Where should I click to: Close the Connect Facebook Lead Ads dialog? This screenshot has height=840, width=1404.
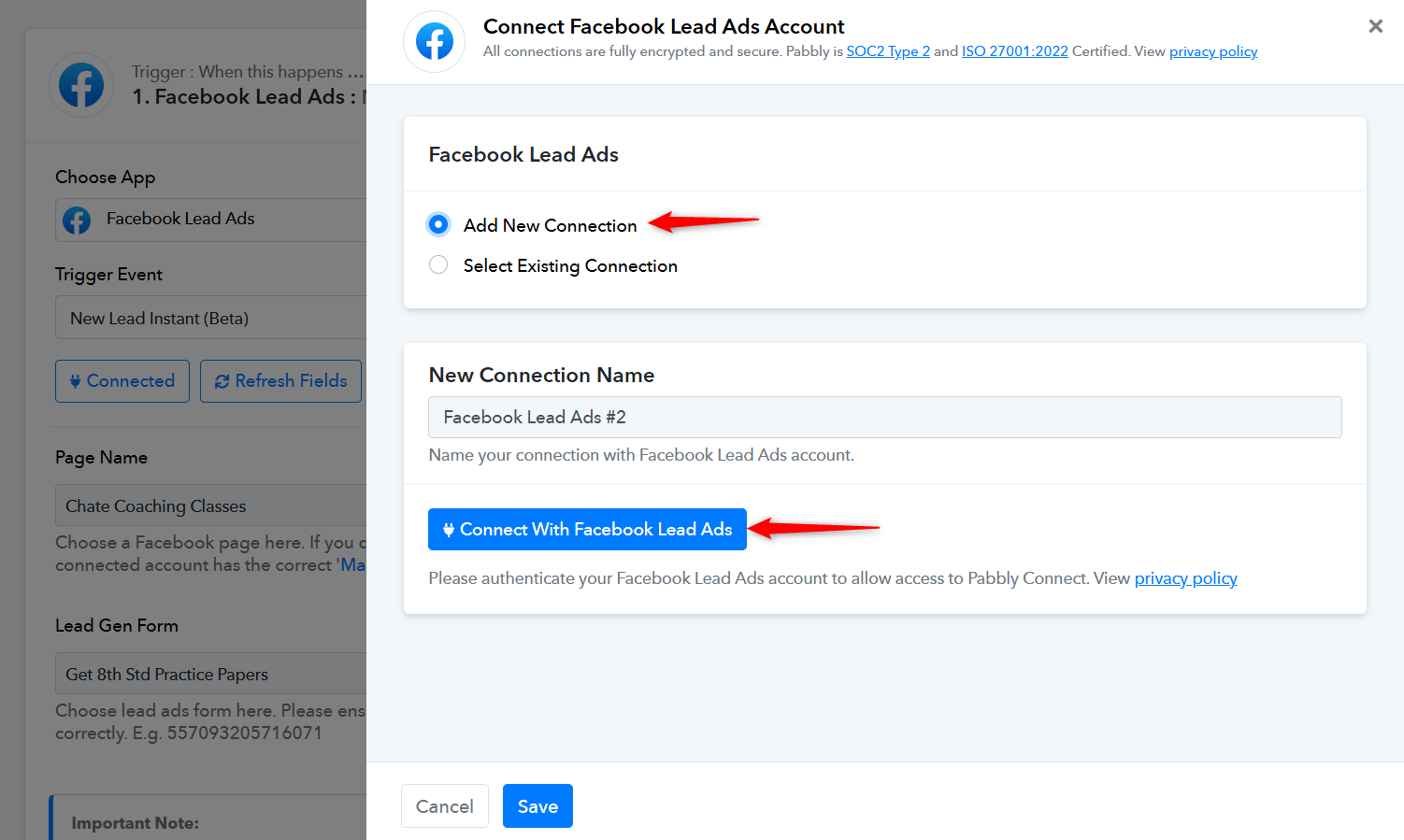click(x=1375, y=26)
